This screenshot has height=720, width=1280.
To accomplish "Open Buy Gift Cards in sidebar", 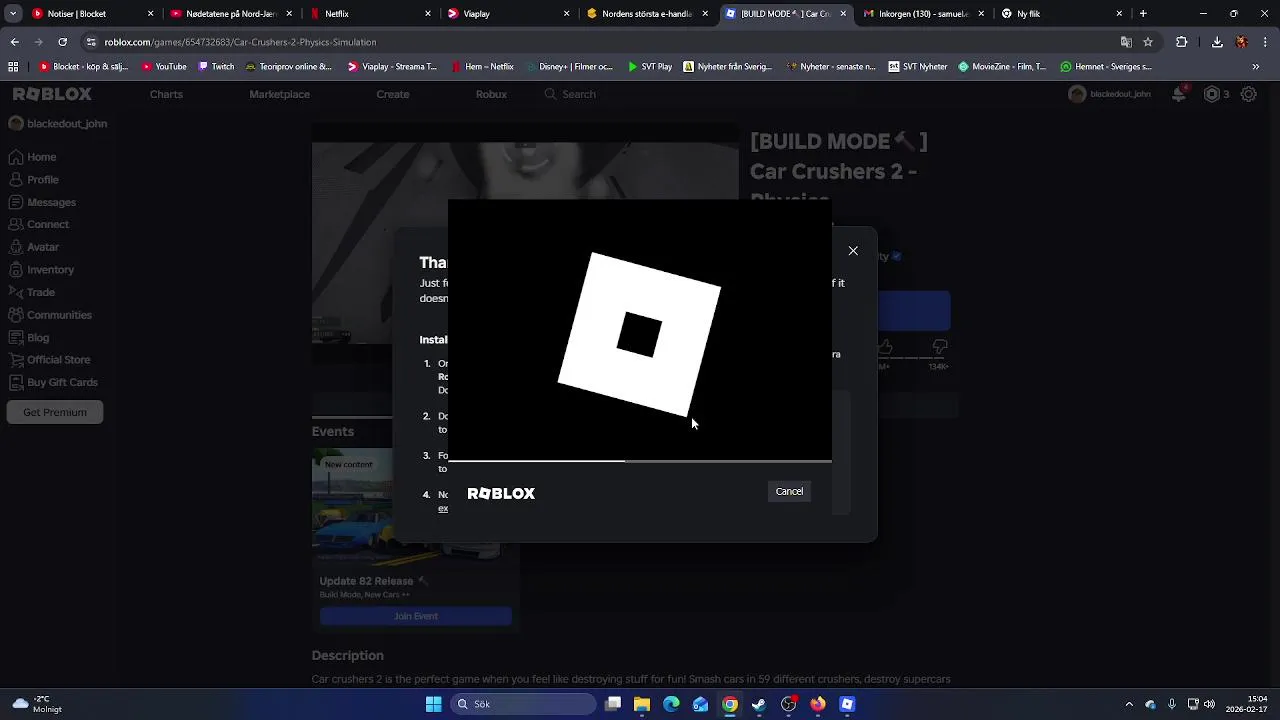I will pos(53,382).
